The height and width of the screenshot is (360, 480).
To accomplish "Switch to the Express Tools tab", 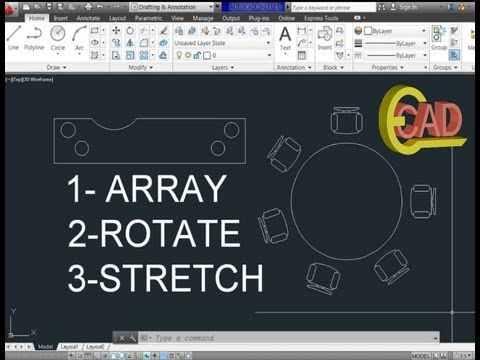I will click(x=321, y=18).
